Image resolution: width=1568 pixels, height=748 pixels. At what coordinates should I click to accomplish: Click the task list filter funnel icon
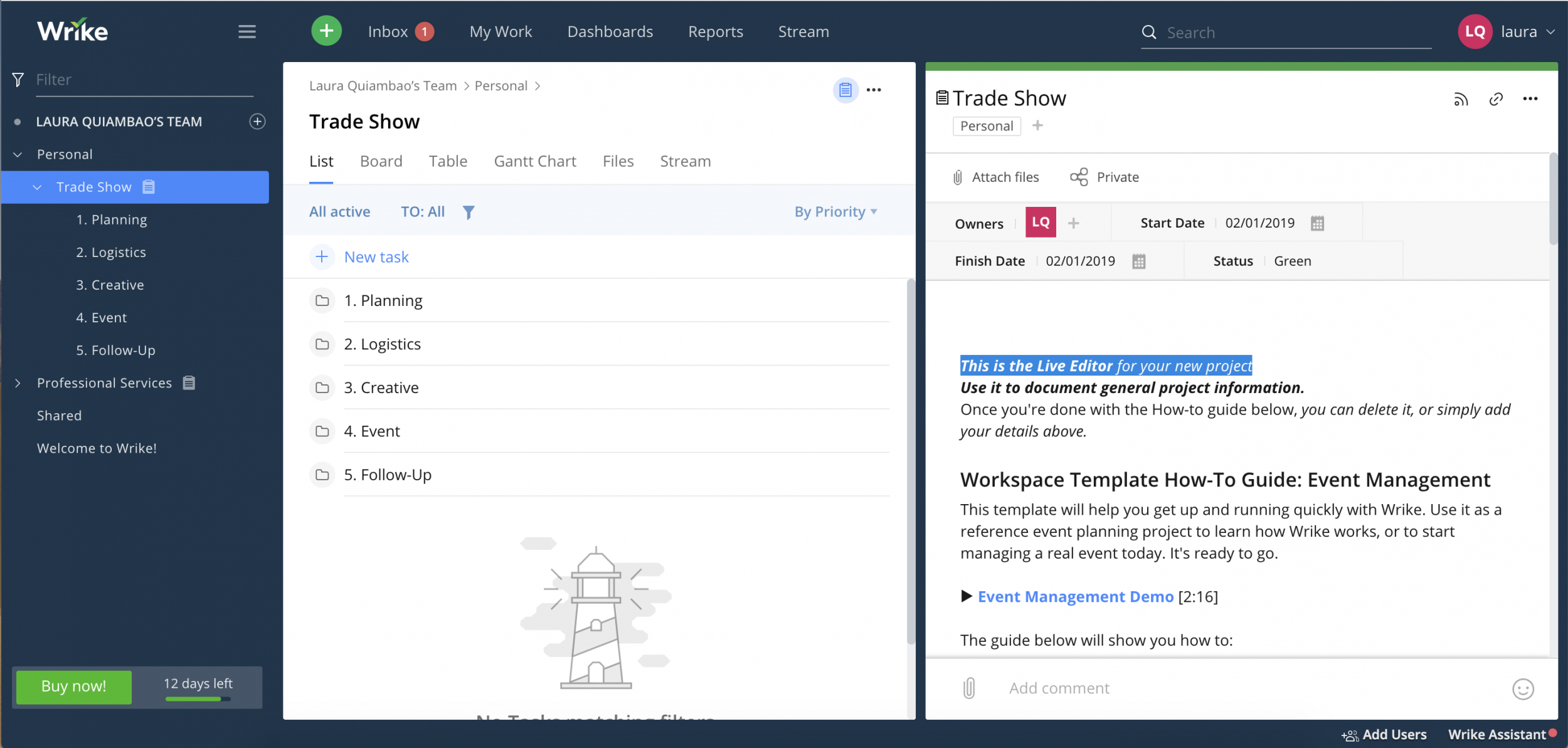tap(469, 213)
